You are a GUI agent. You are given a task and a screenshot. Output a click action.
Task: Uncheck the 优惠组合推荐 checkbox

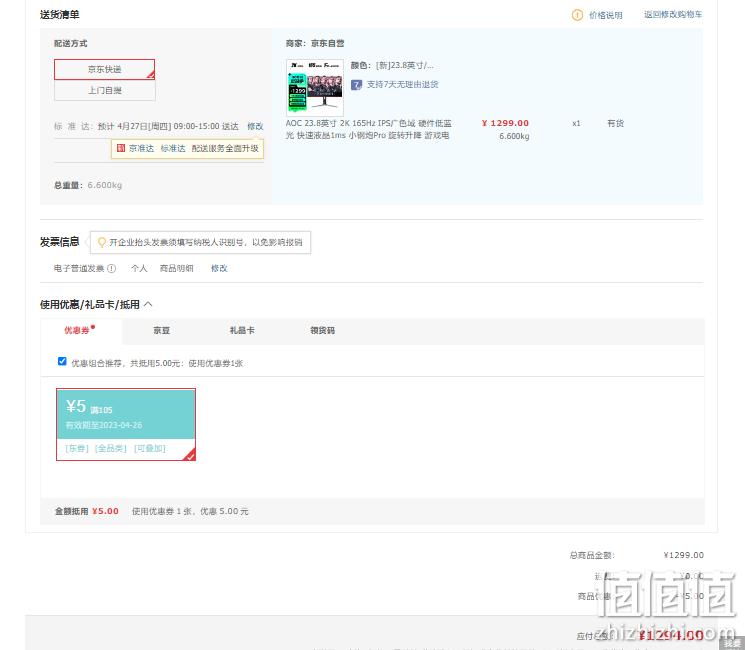coord(62,361)
